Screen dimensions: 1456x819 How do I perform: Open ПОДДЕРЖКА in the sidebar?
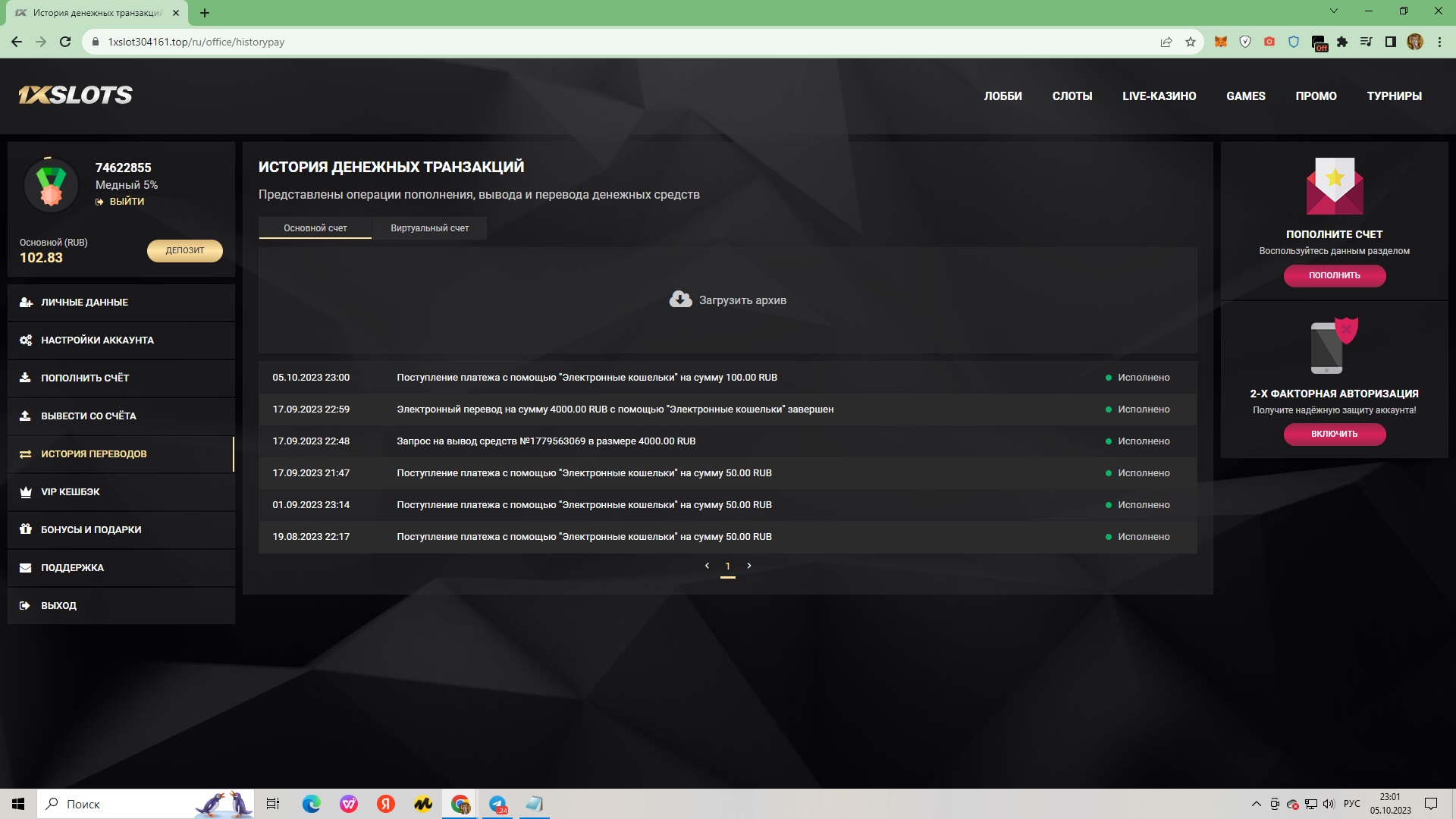[x=121, y=568]
